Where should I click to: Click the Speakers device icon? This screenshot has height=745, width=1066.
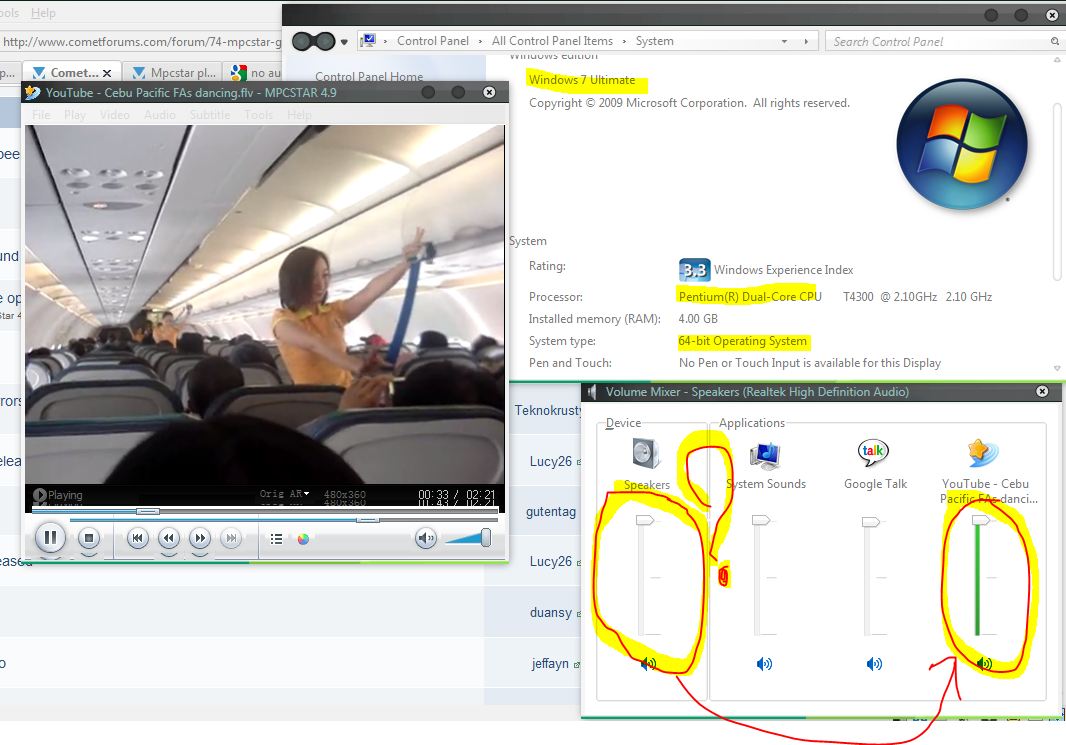pyautogui.click(x=646, y=455)
